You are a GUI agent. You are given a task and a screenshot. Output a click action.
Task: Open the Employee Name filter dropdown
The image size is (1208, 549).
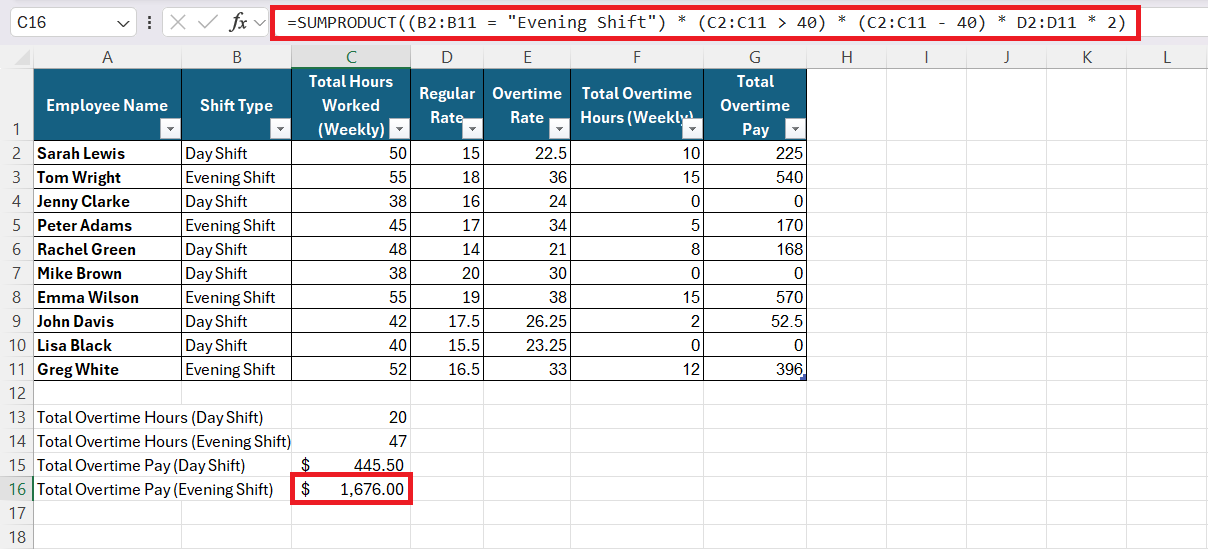click(x=170, y=129)
